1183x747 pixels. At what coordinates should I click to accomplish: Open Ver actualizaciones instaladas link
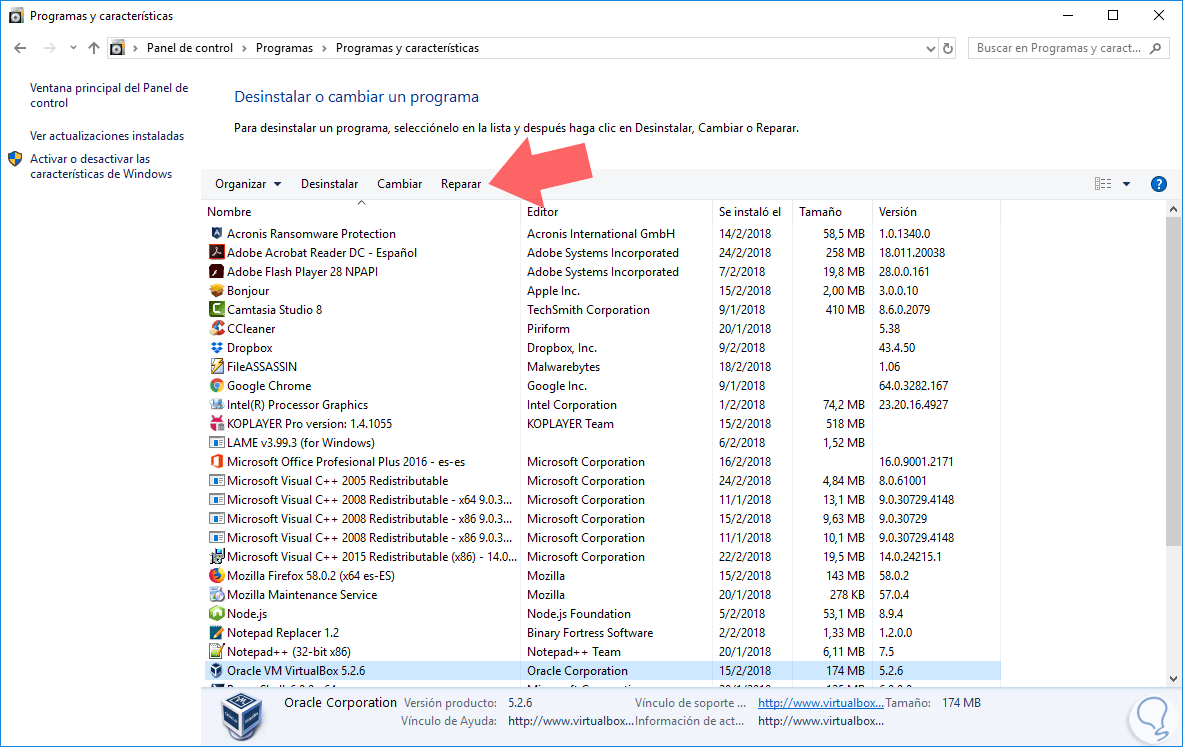(x=107, y=136)
